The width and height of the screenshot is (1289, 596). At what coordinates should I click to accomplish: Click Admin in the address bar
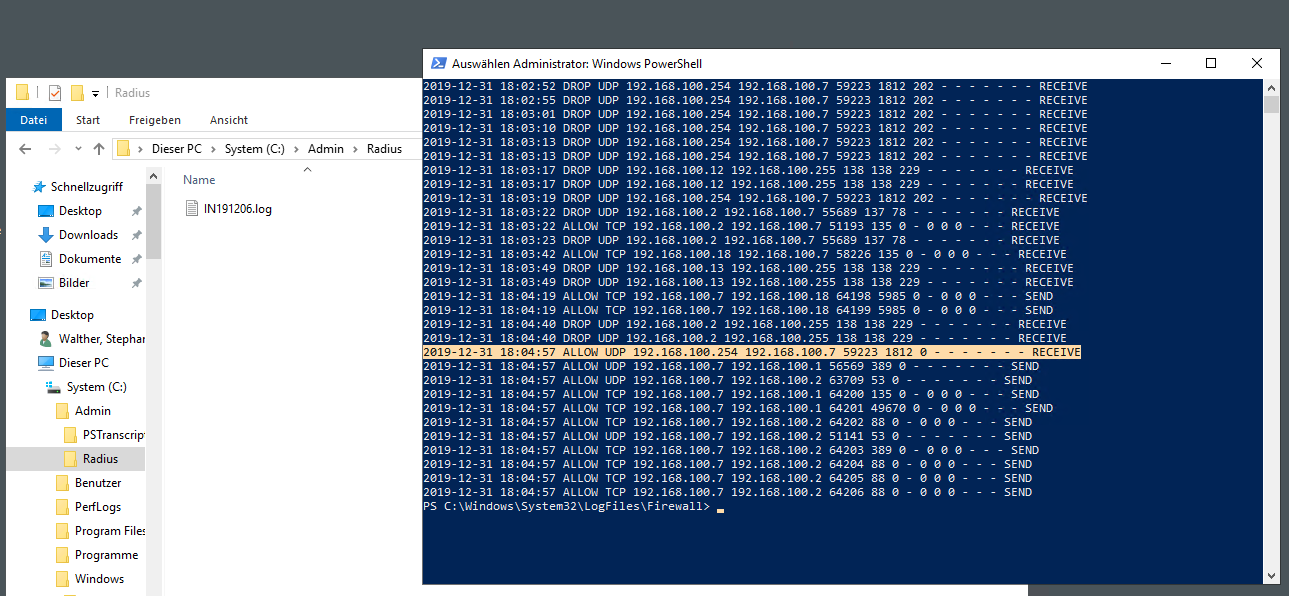click(325, 149)
